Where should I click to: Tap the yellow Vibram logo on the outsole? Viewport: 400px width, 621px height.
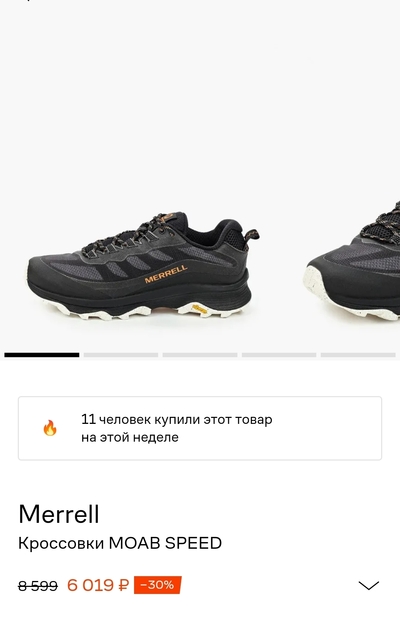point(200,309)
